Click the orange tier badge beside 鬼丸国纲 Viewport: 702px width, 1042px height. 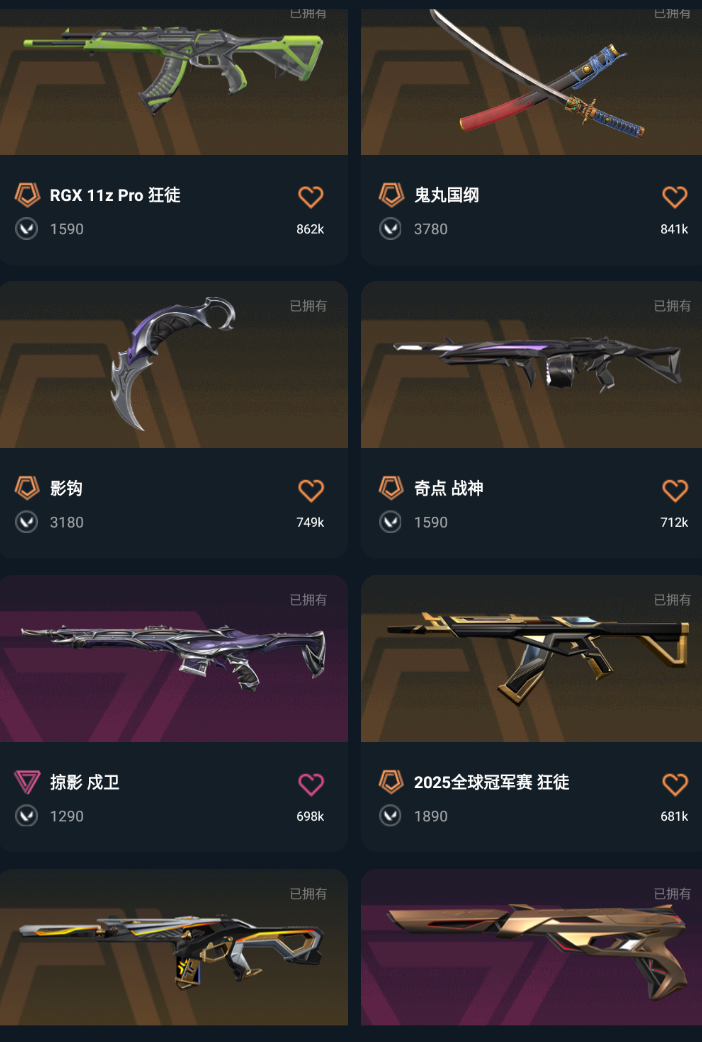click(391, 195)
